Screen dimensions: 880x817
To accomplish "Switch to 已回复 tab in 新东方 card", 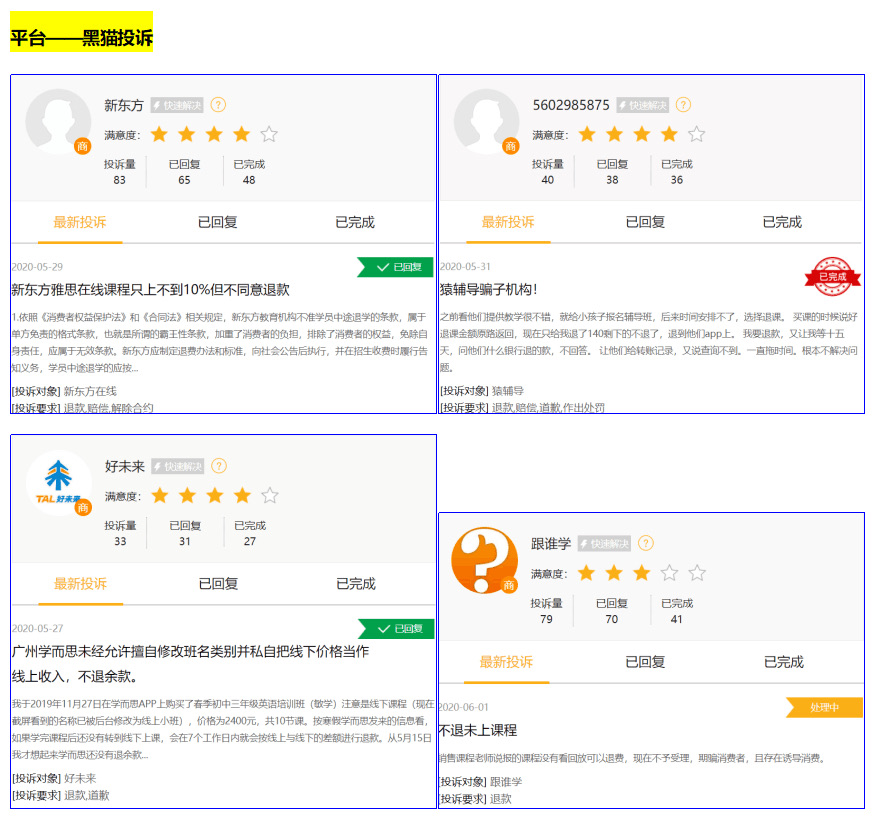I will [x=217, y=222].
